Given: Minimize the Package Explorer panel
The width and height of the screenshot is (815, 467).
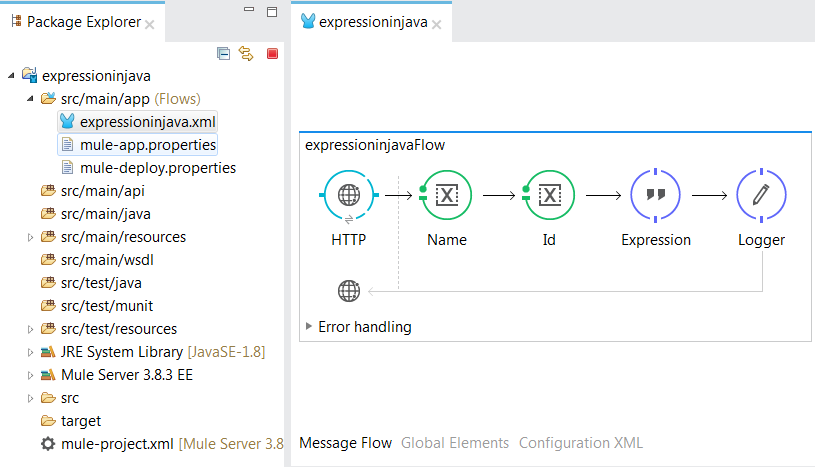Looking at the screenshot, I should tap(249, 11).
